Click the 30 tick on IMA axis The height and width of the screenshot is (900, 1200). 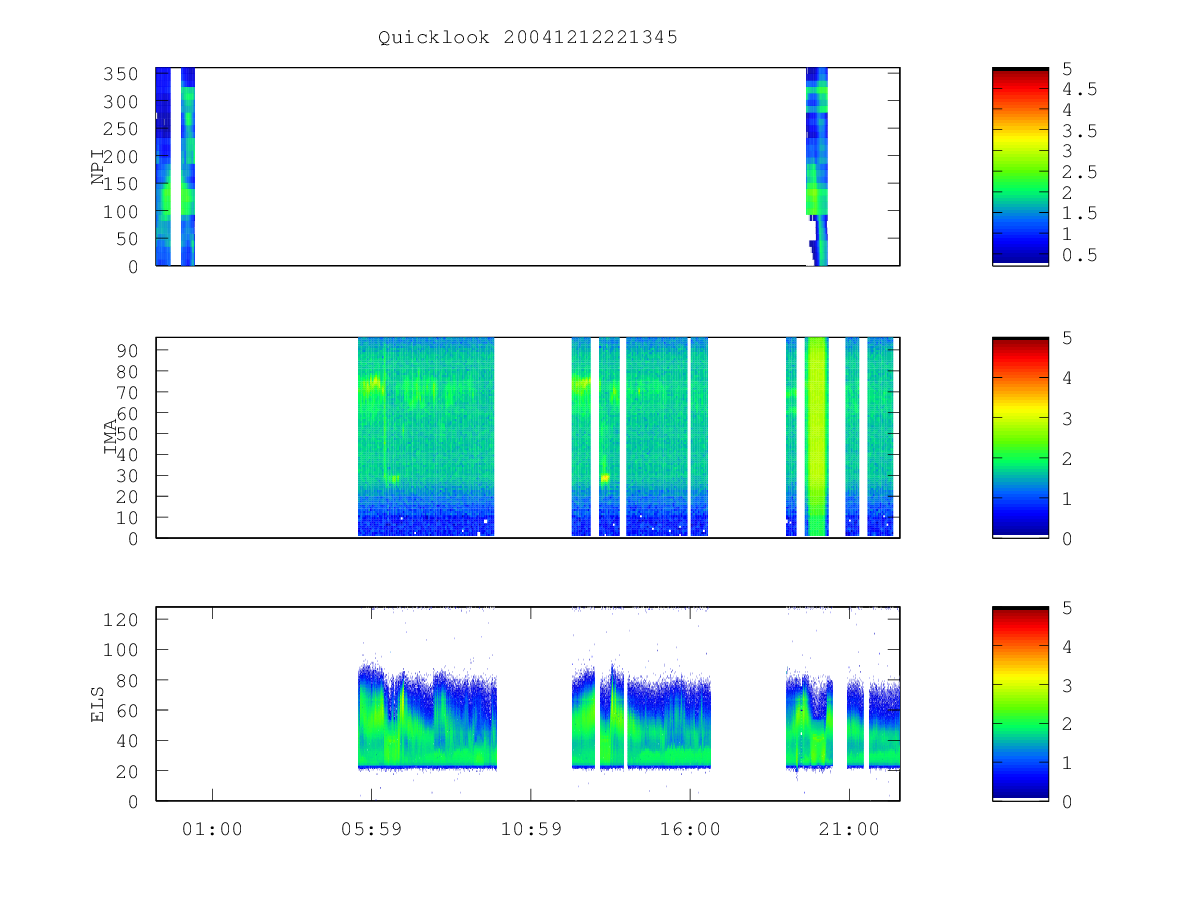(129, 475)
